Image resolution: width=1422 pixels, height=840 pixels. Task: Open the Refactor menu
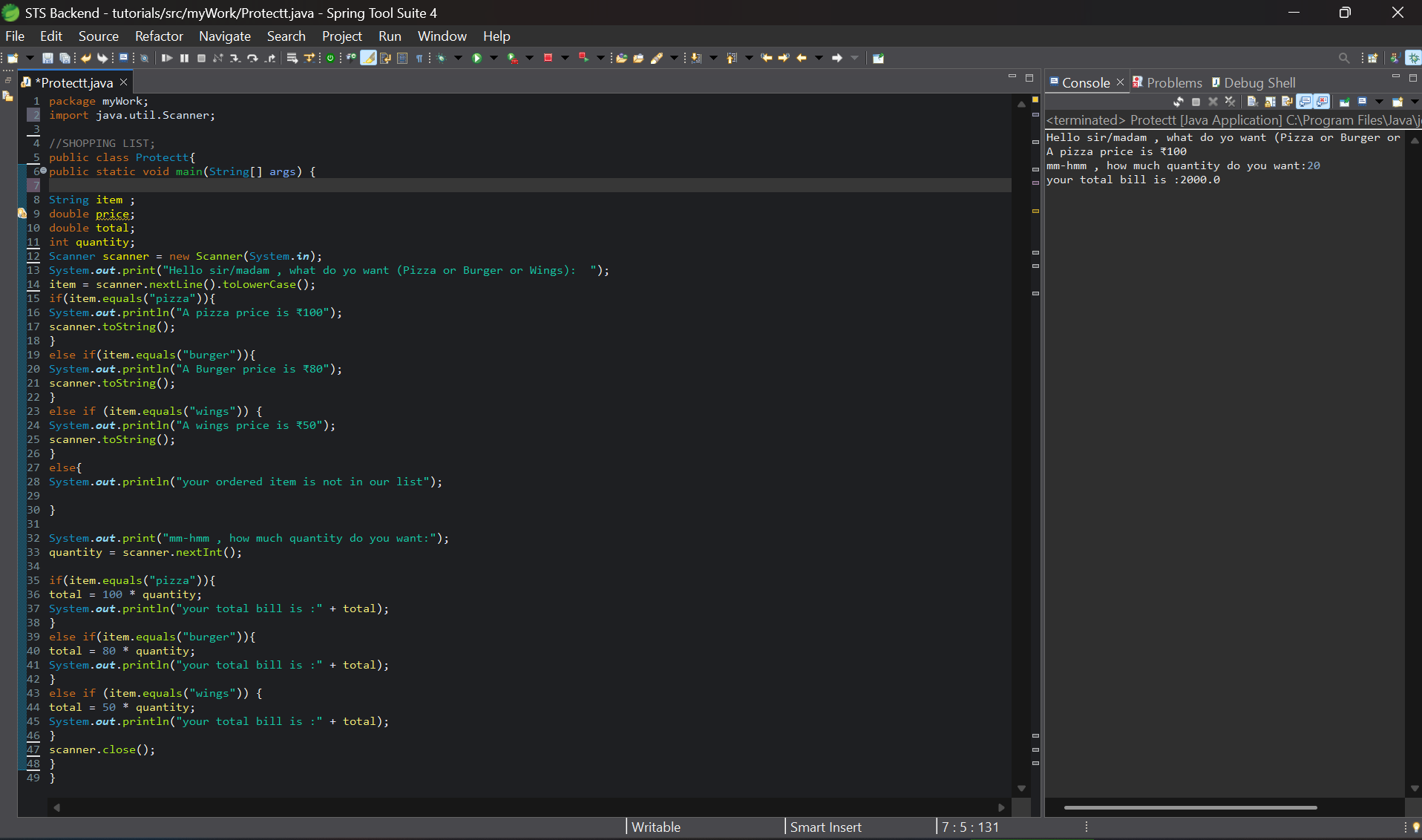point(159,36)
